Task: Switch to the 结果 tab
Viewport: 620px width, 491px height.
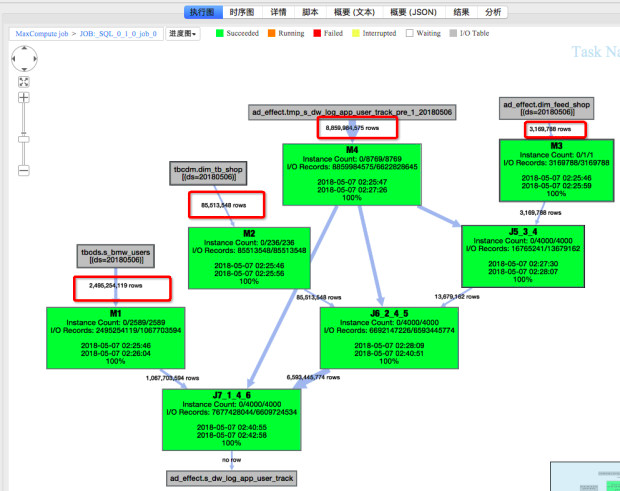Action: pyautogui.click(x=461, y=12)
